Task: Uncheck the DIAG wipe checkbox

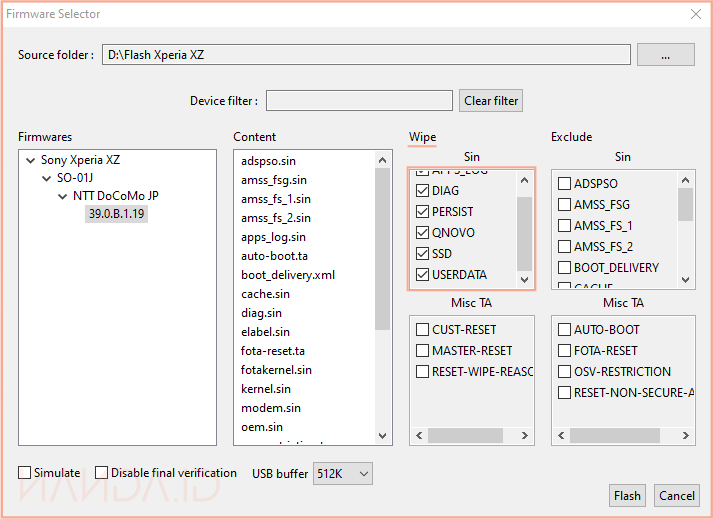Action: (423, 191)
